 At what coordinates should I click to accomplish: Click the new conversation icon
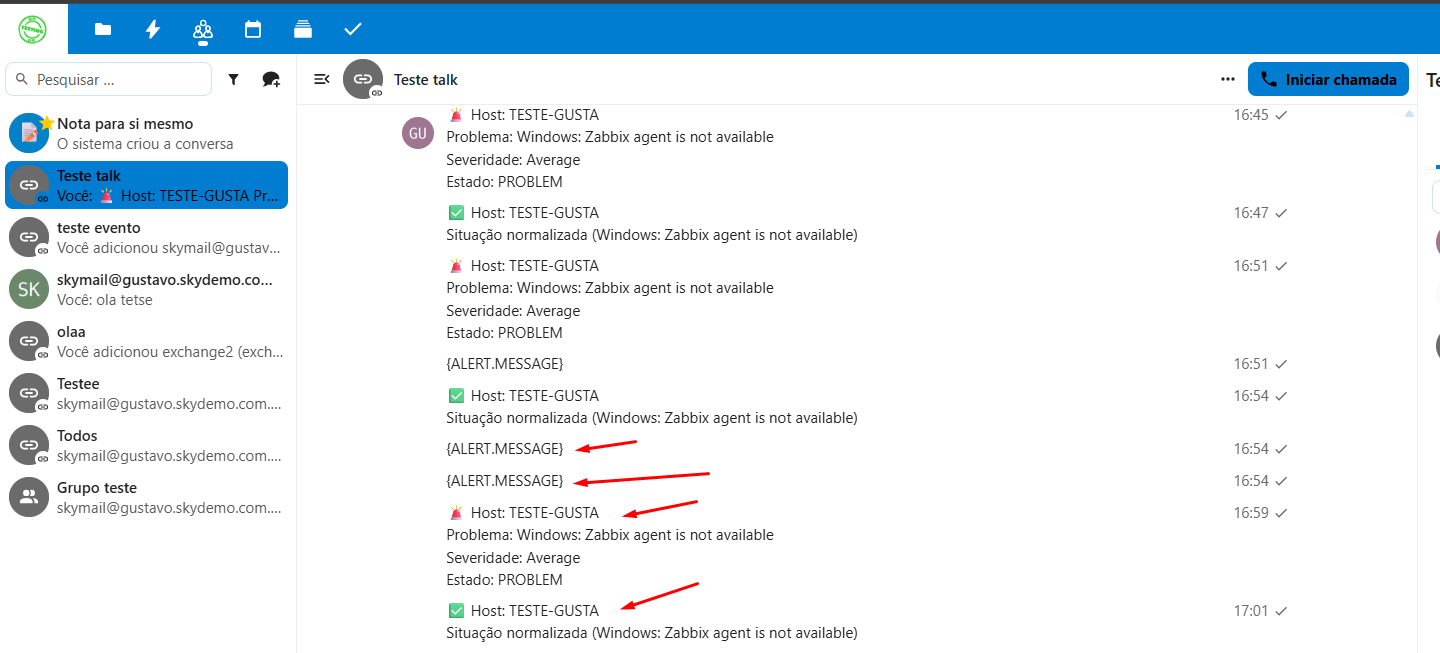271,80
